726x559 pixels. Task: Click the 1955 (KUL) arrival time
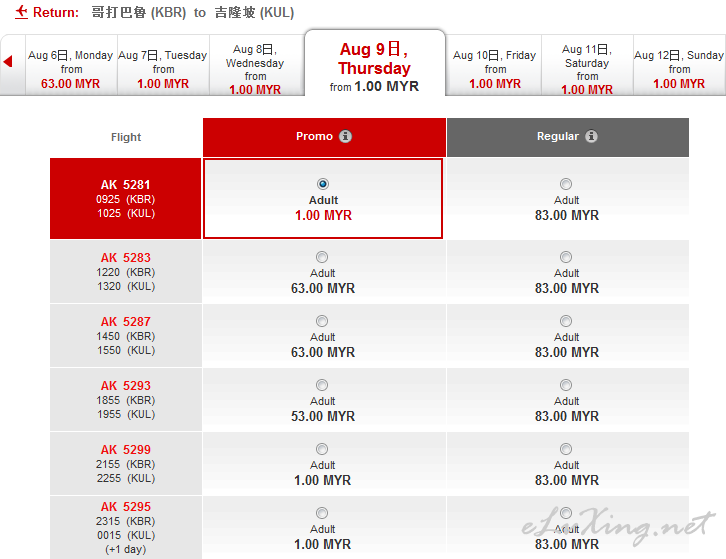[125, 414]
